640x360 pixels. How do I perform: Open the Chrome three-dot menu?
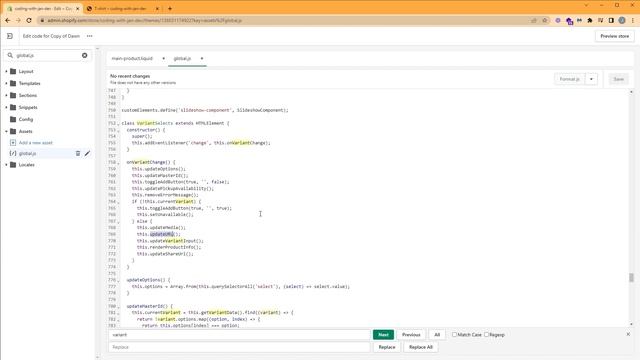point(633,20)
